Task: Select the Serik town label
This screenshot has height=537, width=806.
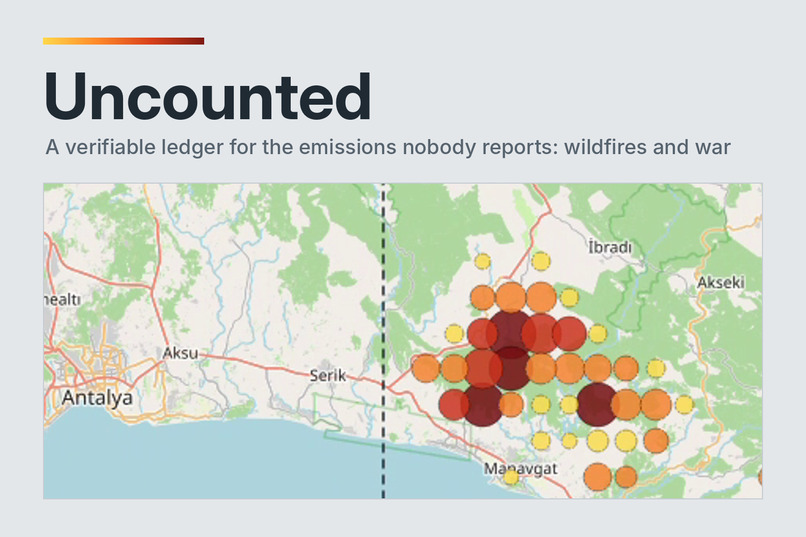Action: pyautogui.click(x=327, y=376)
